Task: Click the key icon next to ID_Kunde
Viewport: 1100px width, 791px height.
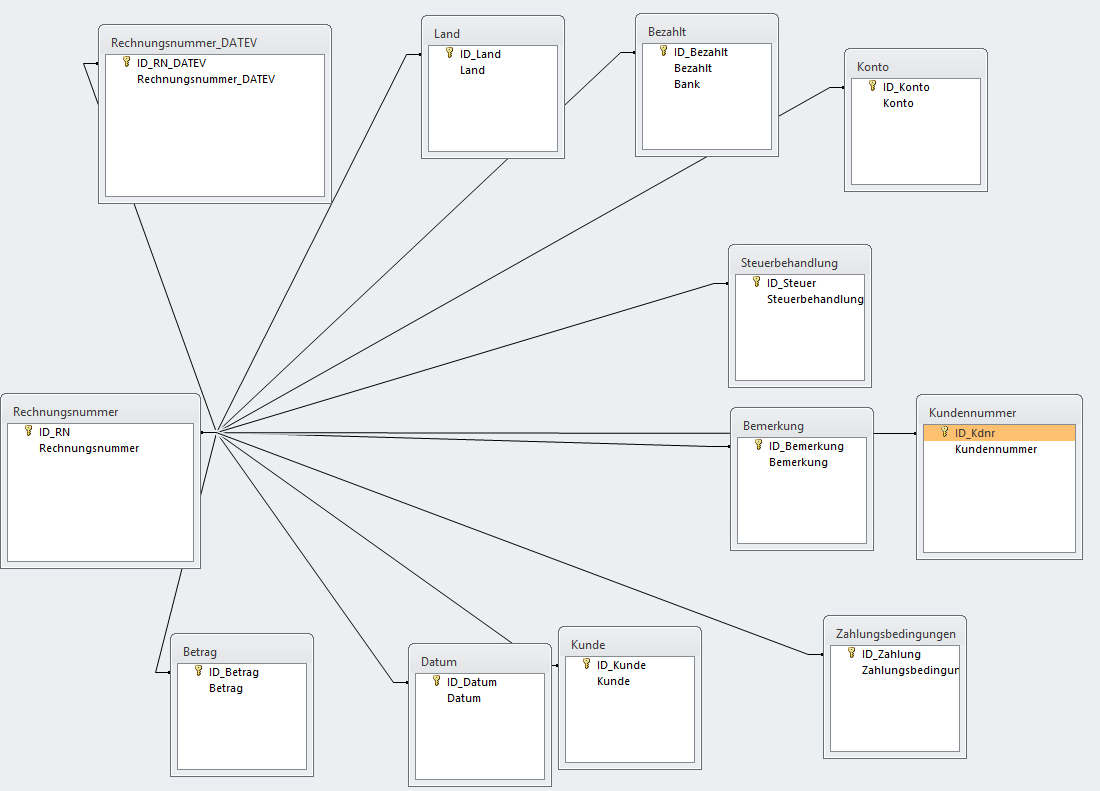Action: pos(586,664)
